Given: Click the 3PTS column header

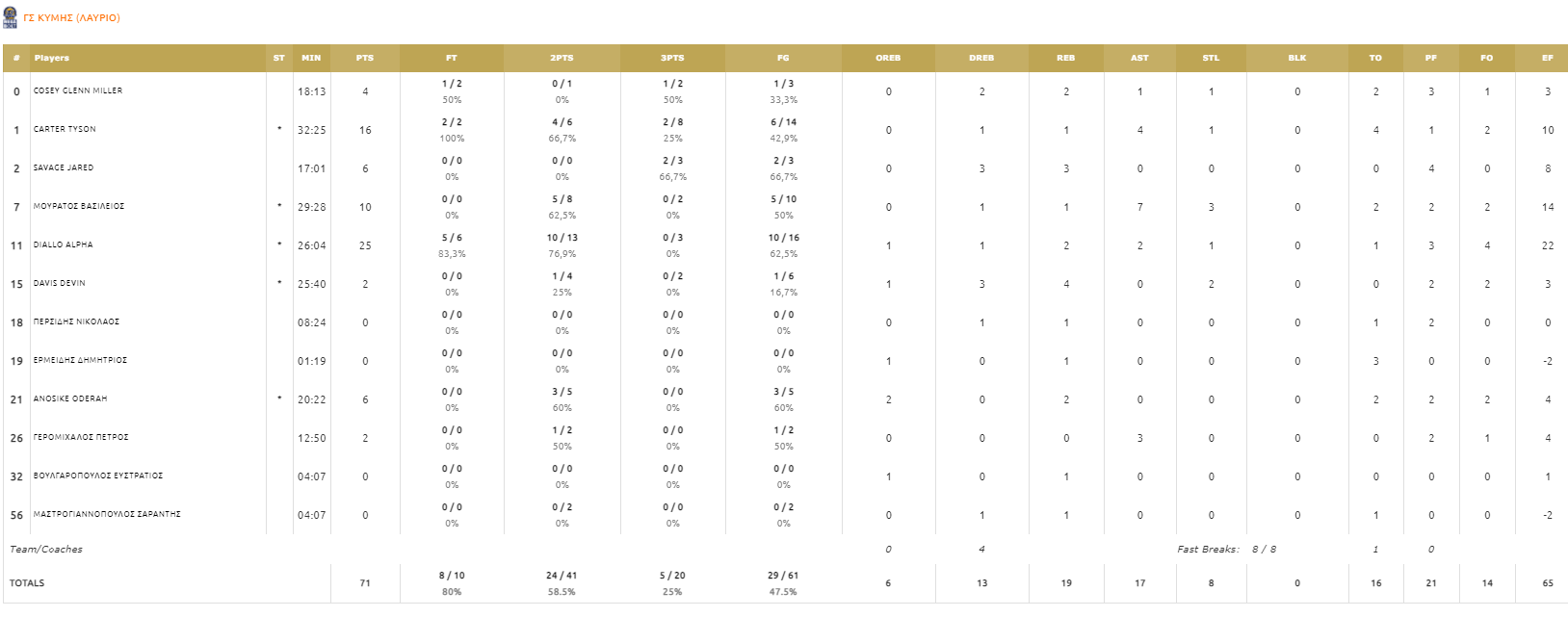Looking at the screenshot, I should pyautogui.click(x=672, y=58).
